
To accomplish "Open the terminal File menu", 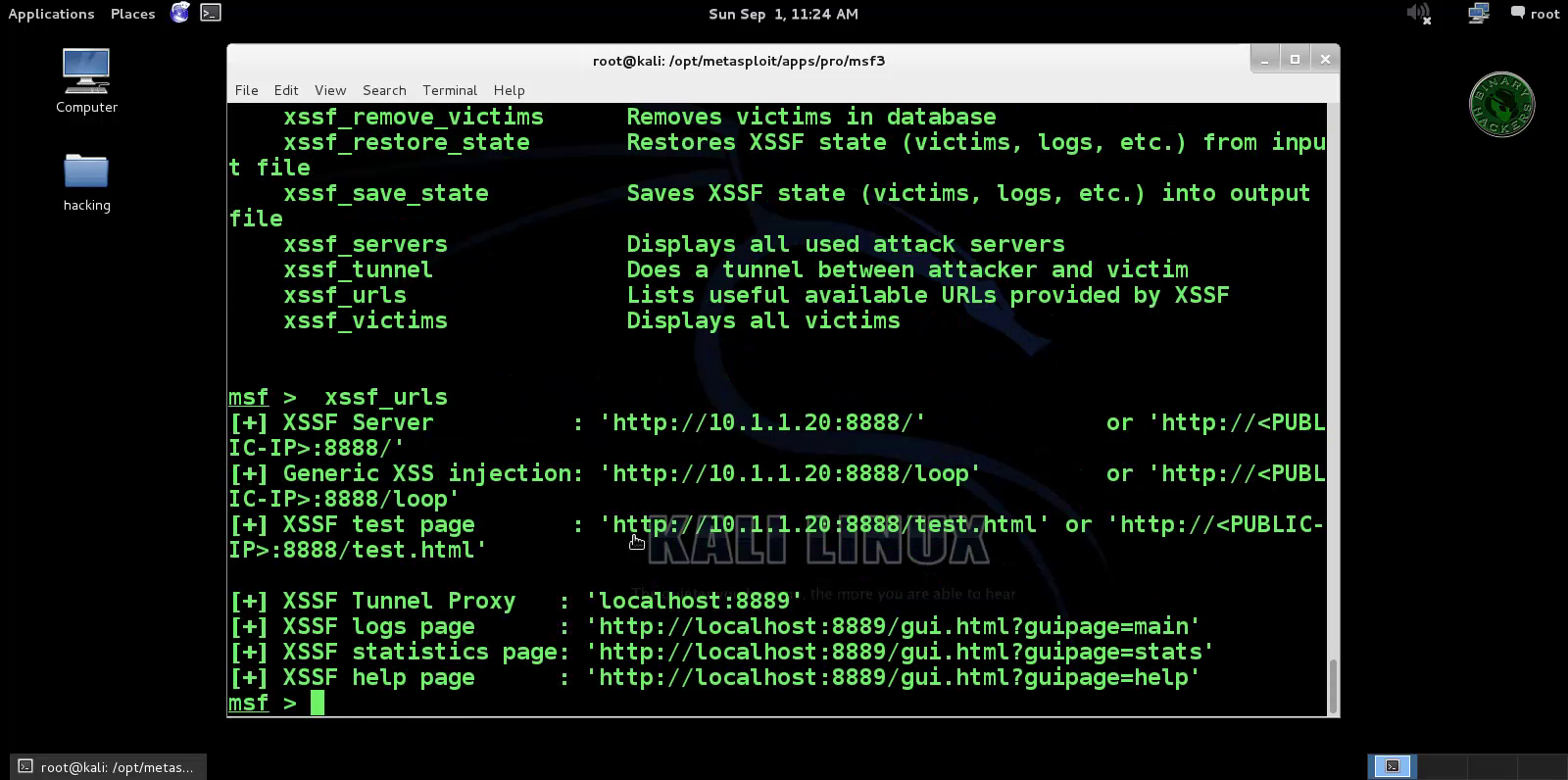I will [x=246, y=90].
